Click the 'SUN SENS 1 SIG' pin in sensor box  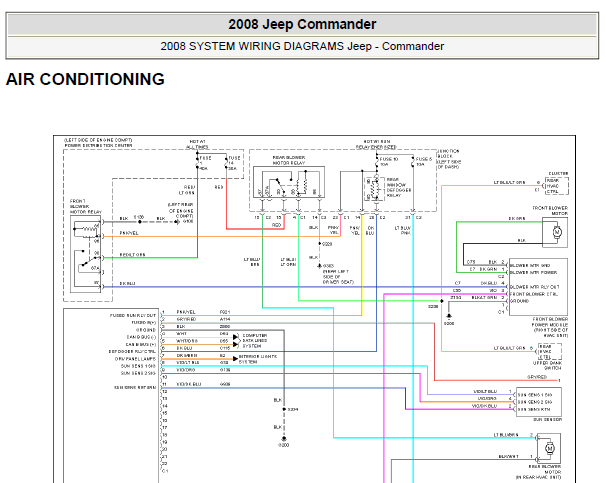coord(535,395)
